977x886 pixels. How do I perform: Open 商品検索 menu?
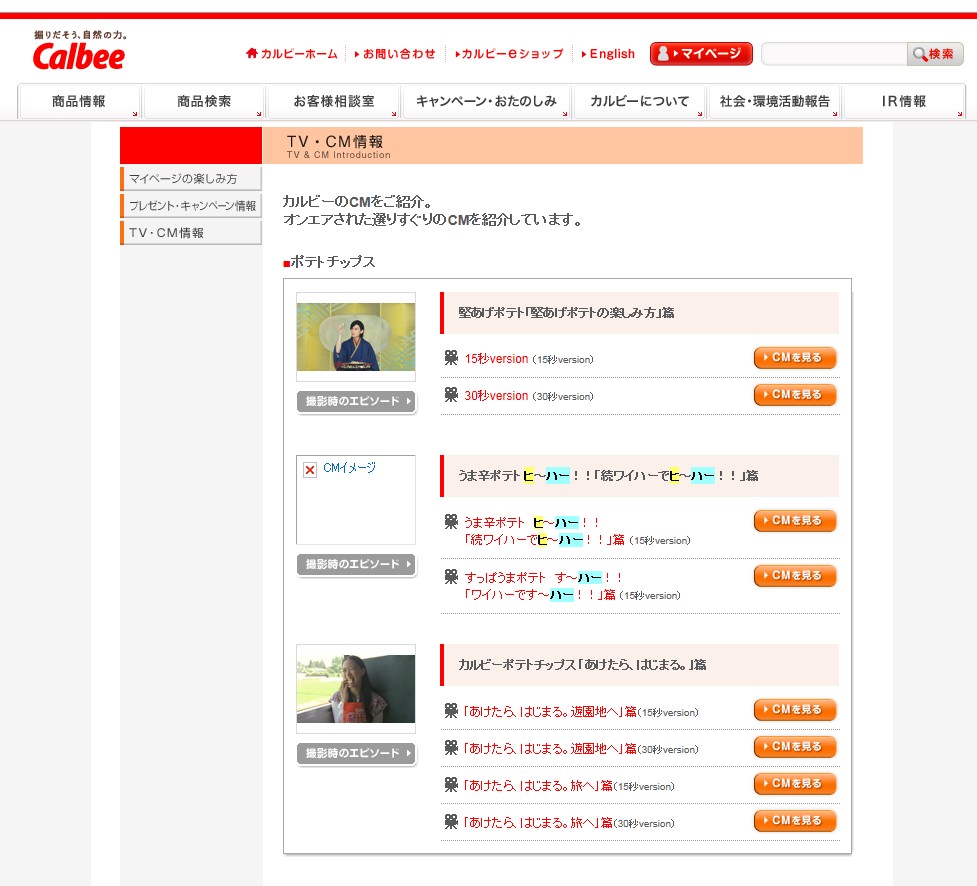point(204,101)
